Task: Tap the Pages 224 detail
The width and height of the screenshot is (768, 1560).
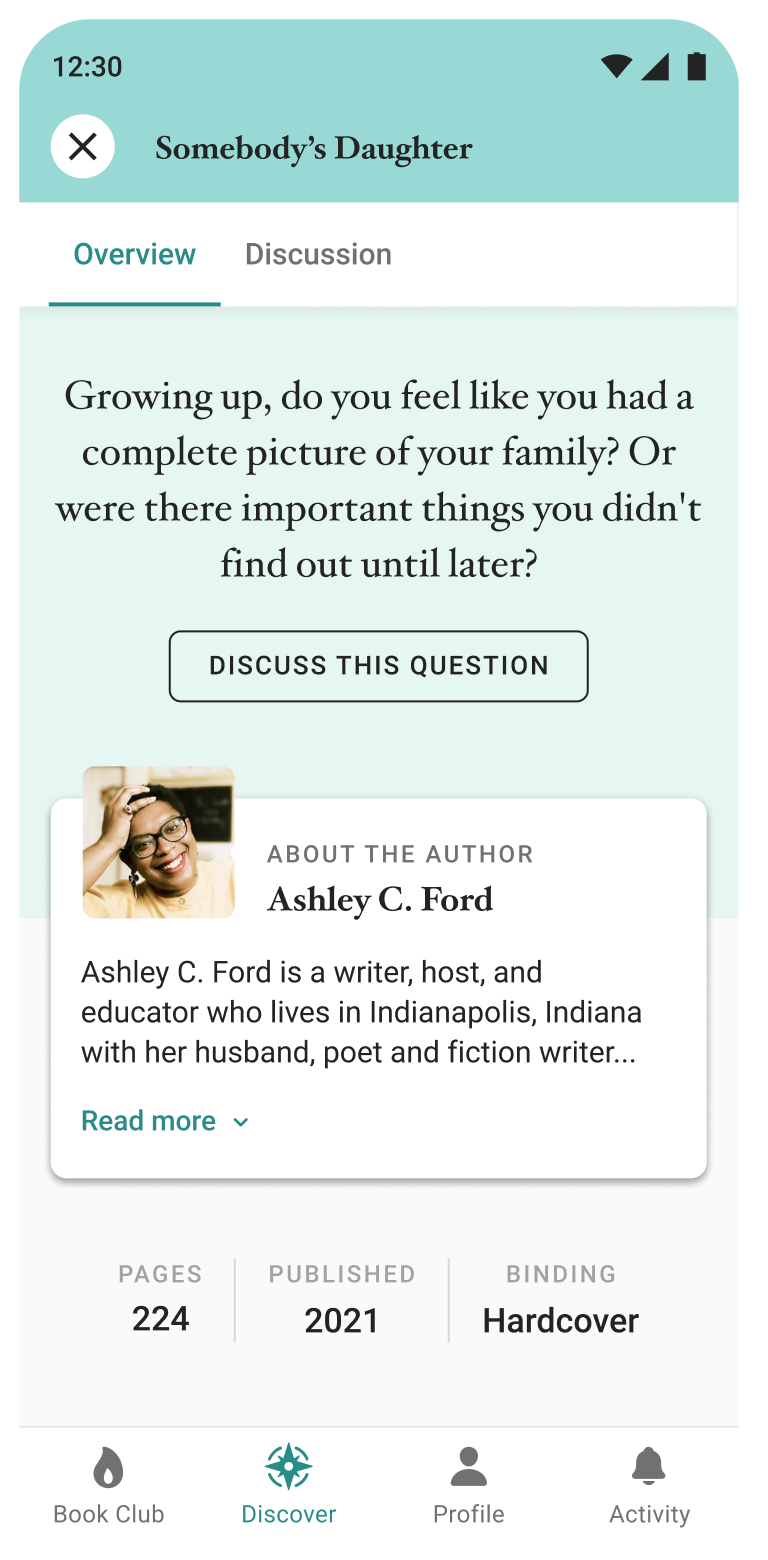Action: [160, 1298]
